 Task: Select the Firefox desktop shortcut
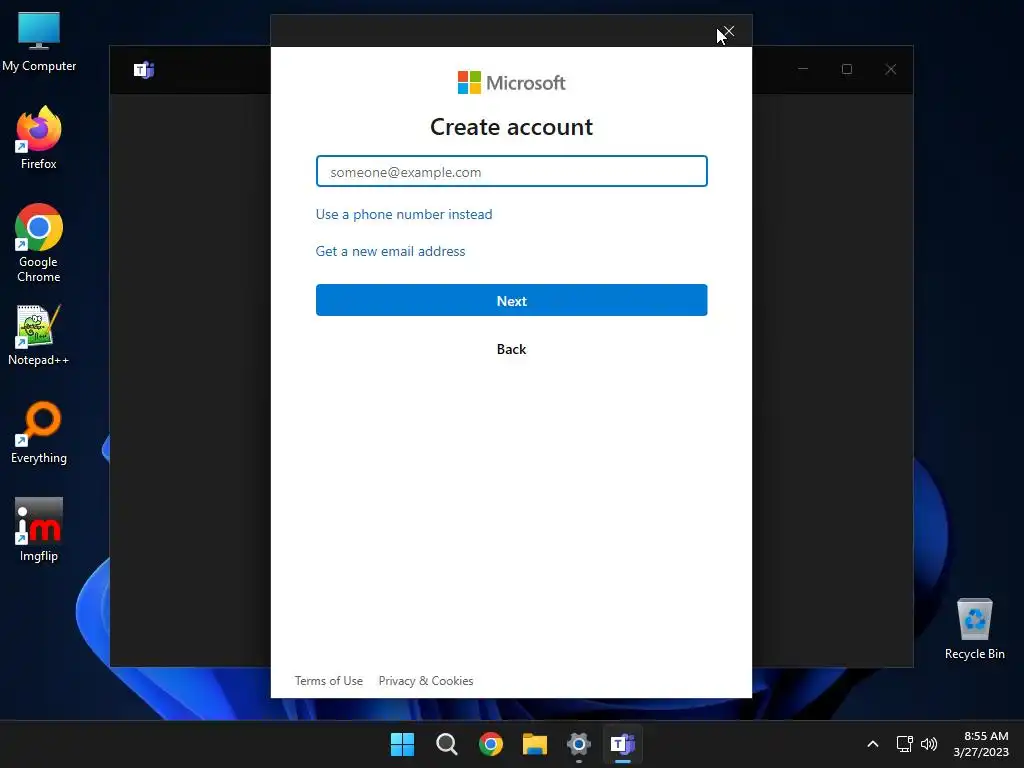tap(39, 138)
